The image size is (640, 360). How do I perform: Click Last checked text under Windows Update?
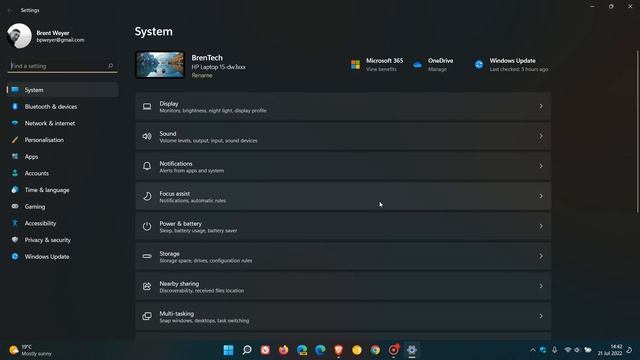(x=519, y=69)
